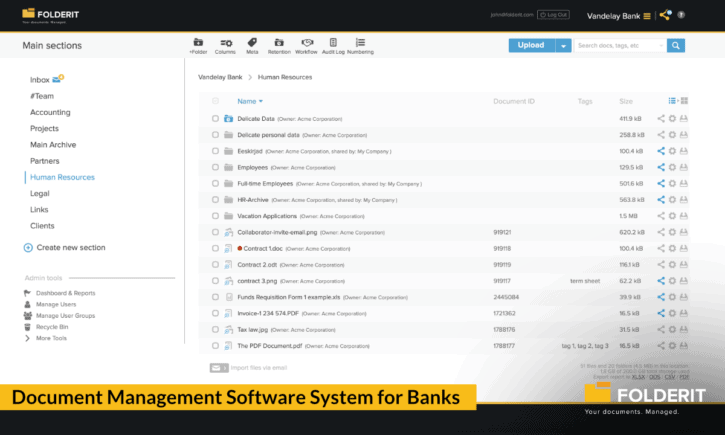Click the Log Out button

click(x=553, y=15)
